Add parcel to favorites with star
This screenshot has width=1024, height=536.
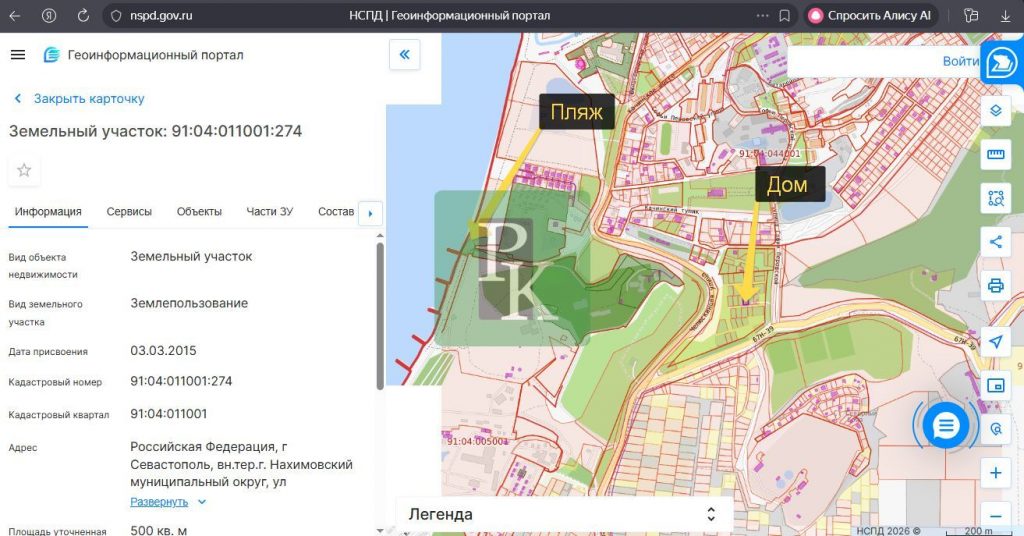[x=24, y=170]
